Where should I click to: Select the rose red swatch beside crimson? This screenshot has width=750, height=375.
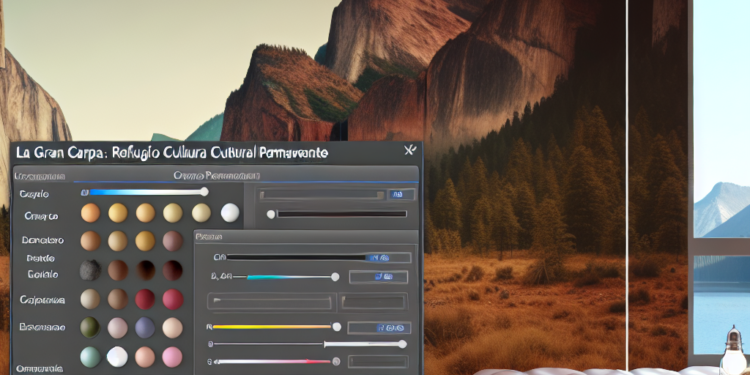click(x=173, y=299)
